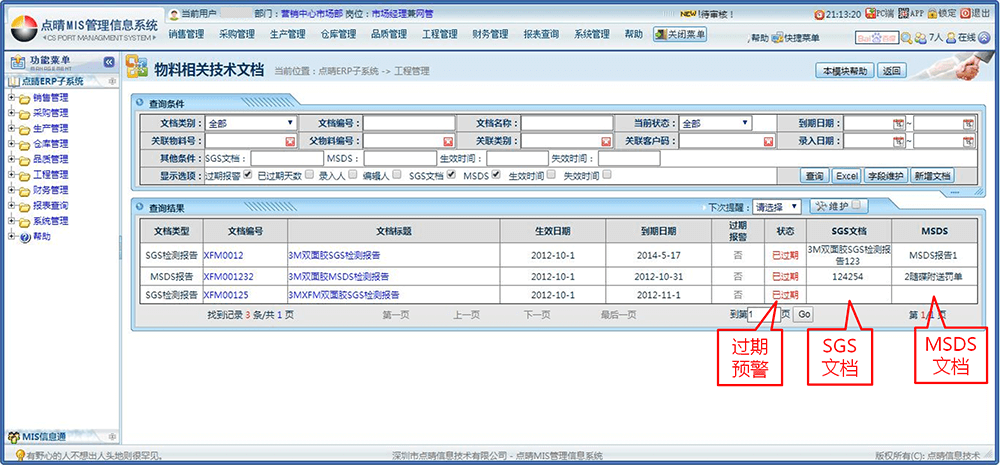Screen dimensions: 1000x465
Task: Click the magnifier search icon beside the Baidu box
Action: 907,38
